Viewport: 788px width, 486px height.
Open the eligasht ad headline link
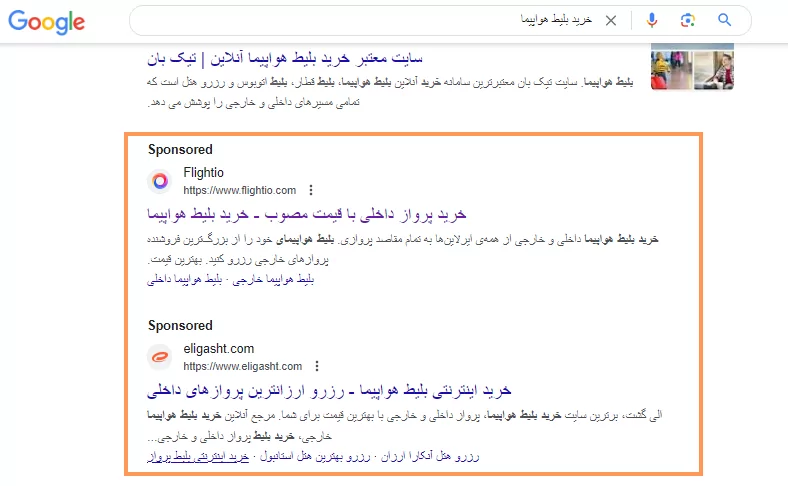coord(329,391)
